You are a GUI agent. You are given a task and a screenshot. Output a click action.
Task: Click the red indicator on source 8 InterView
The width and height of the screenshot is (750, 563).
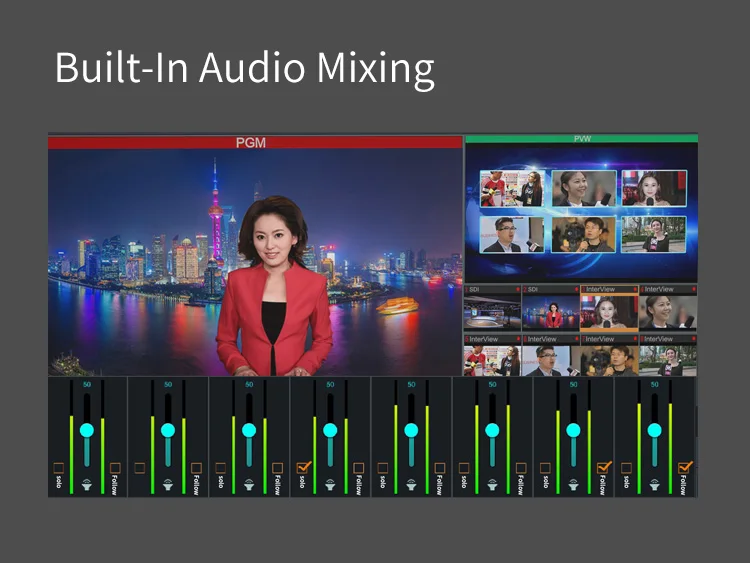694,339
